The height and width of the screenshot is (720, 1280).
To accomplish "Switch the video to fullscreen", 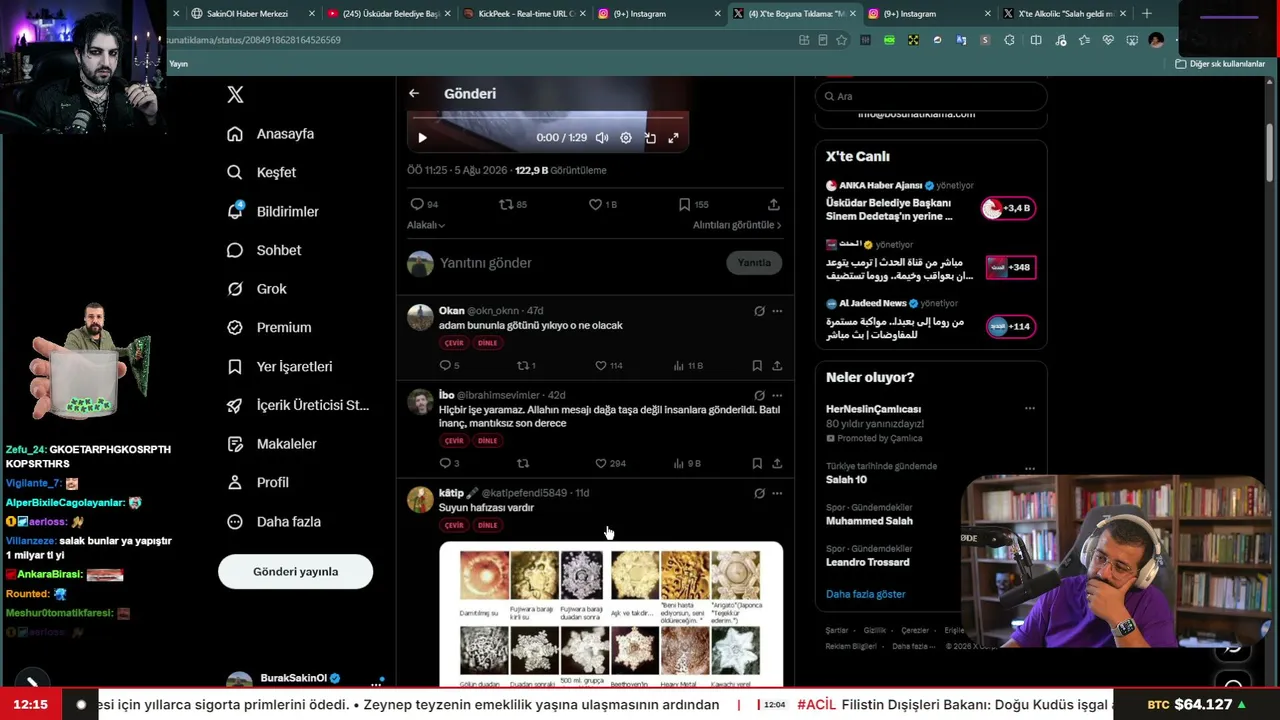I will (673, 138).
